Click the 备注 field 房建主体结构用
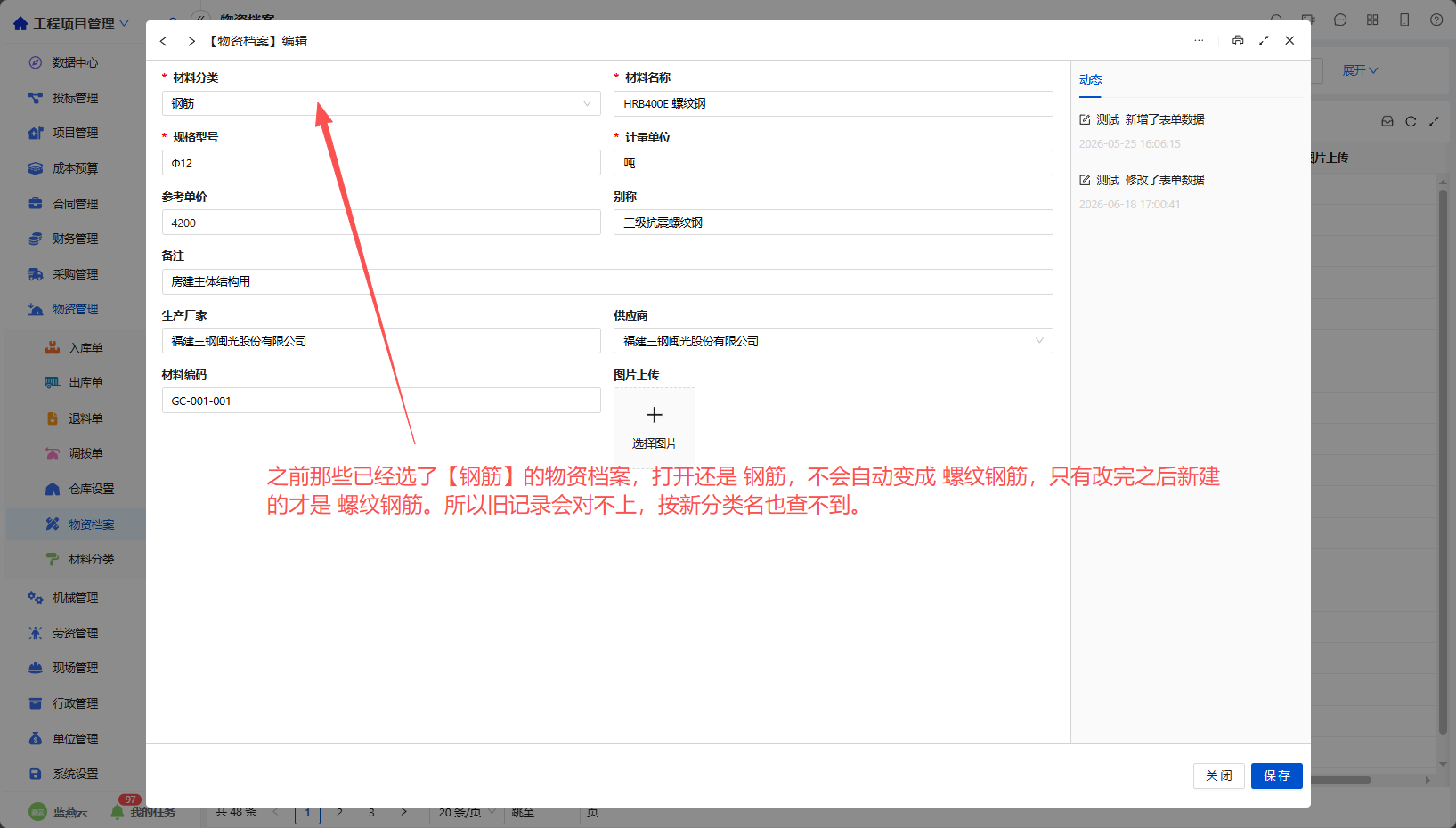The width and height of the screenshot is (1456, 828). click(x=607, y=281)
